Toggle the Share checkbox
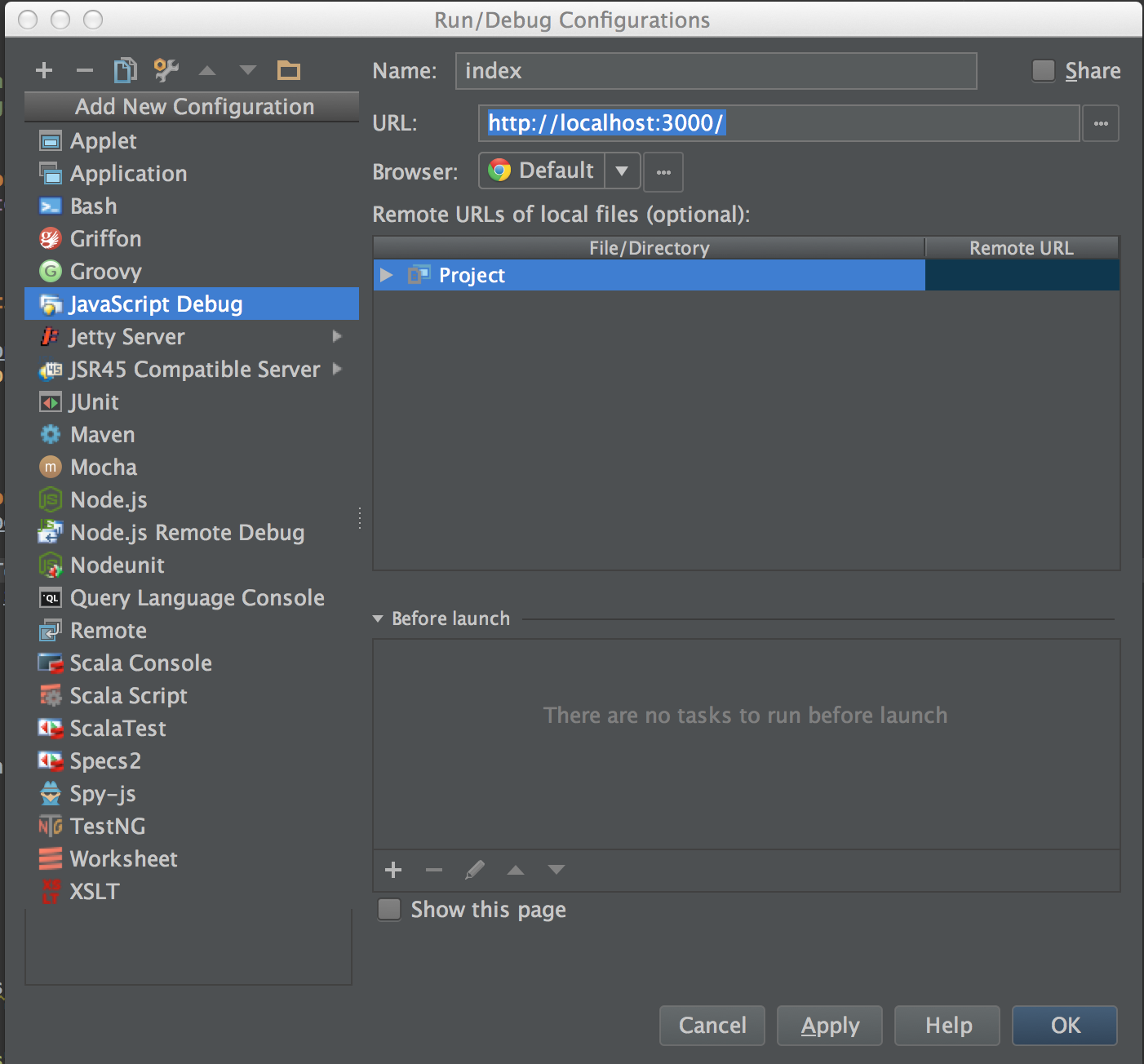 1044,71
